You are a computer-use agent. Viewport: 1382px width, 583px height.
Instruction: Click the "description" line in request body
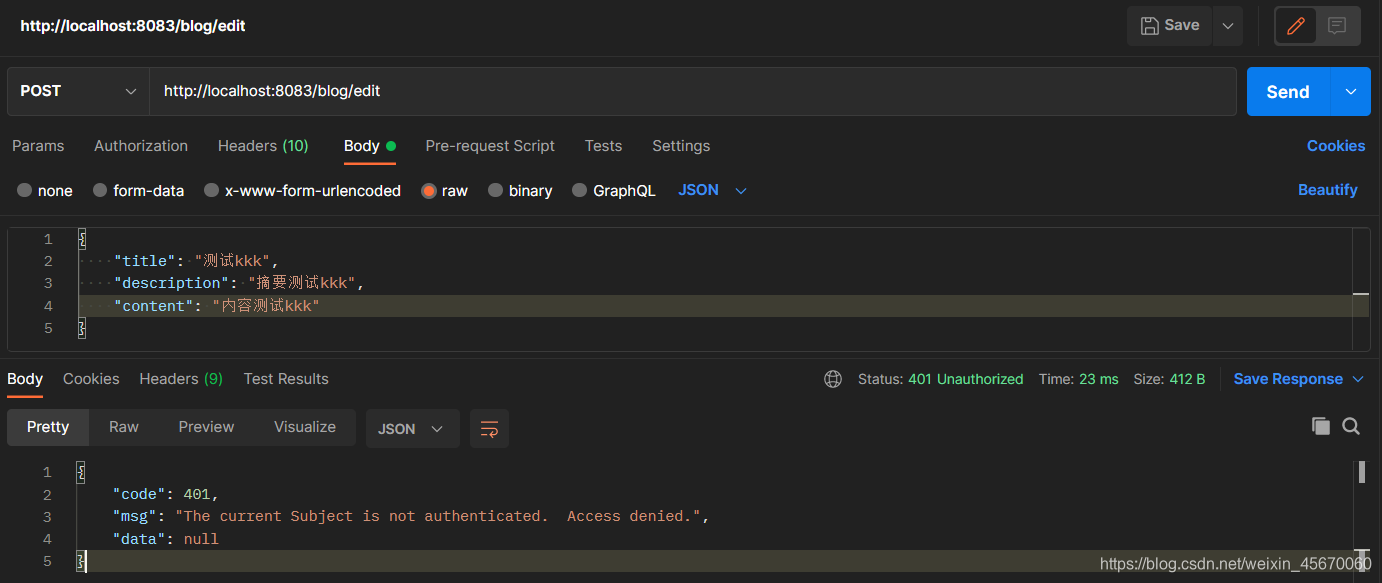point(239,283)
